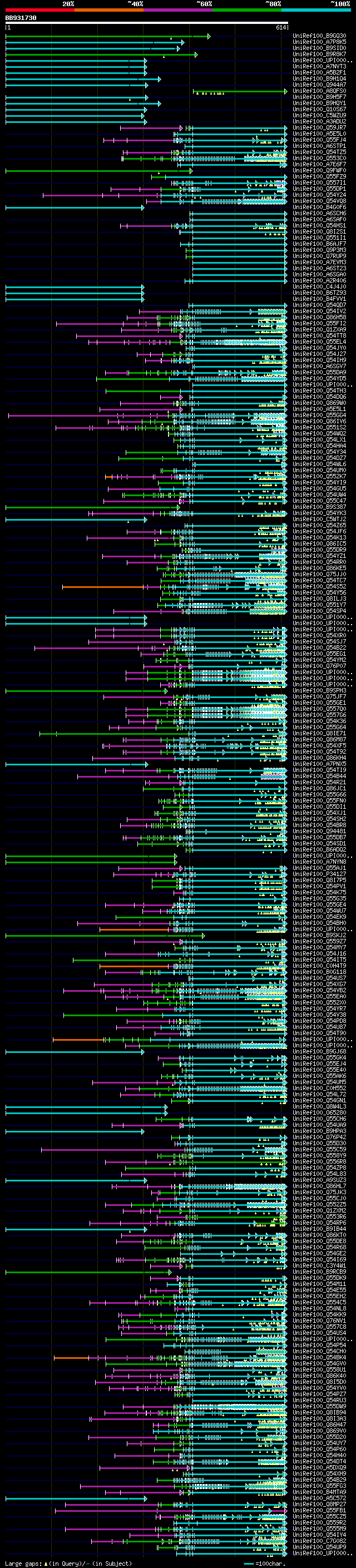Open hit UniRef100_Q944A7
Viewport: 356px width, 1568px height.
click(x=319, y=85)
